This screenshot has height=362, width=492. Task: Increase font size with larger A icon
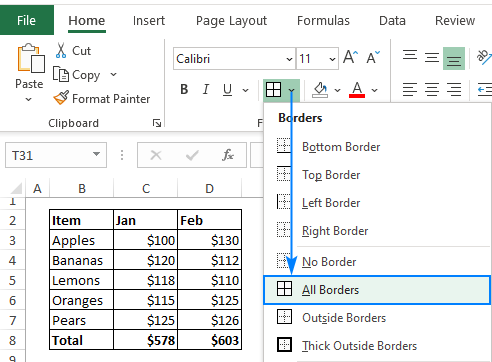pos(351,57)
